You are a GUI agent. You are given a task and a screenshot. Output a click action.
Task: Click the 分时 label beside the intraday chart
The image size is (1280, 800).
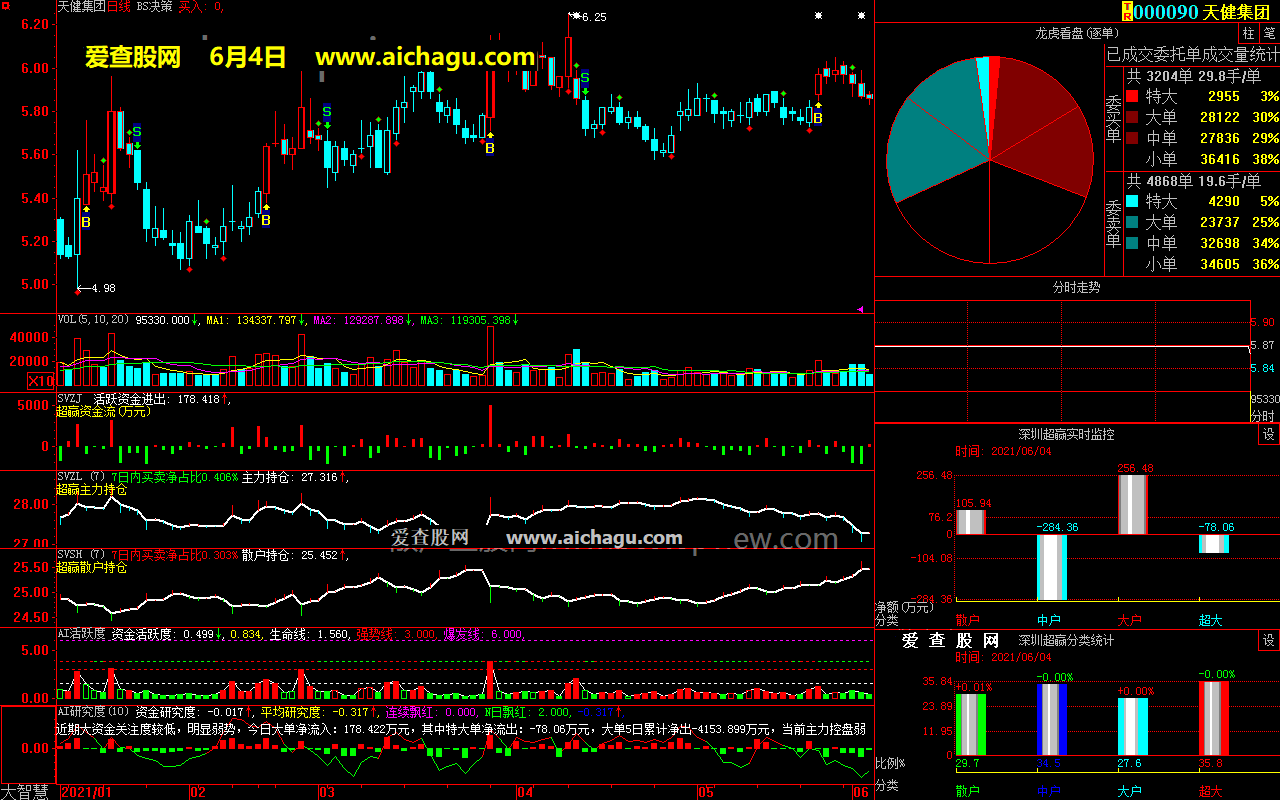click(1263, 416)
